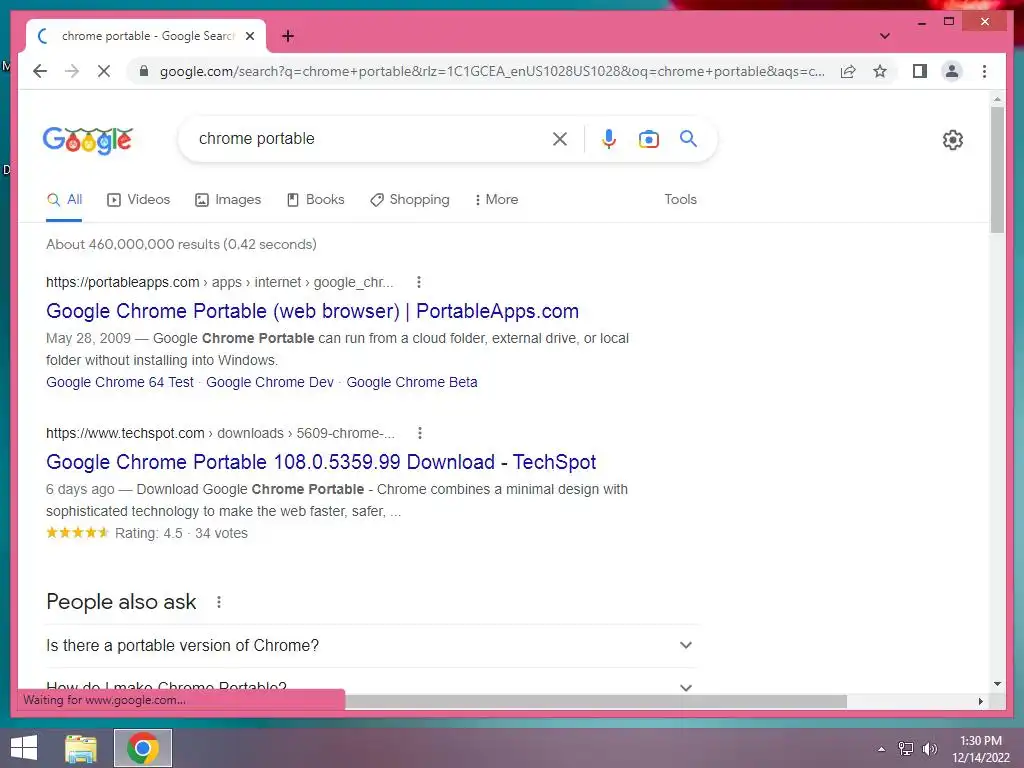Clear the search box text with X
This screenshot has height=768, width=1024.
560,138
